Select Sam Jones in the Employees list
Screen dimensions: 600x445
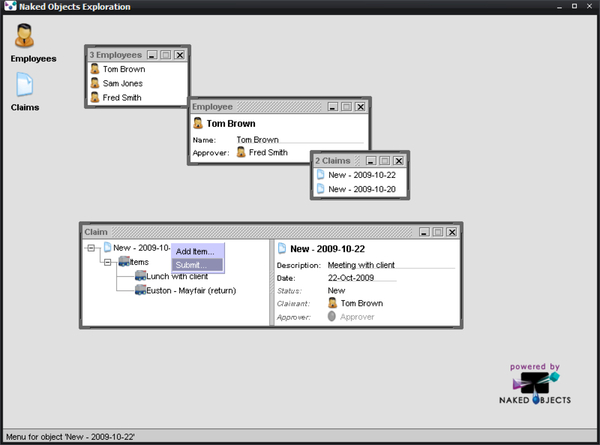click(x=122, y=84)
